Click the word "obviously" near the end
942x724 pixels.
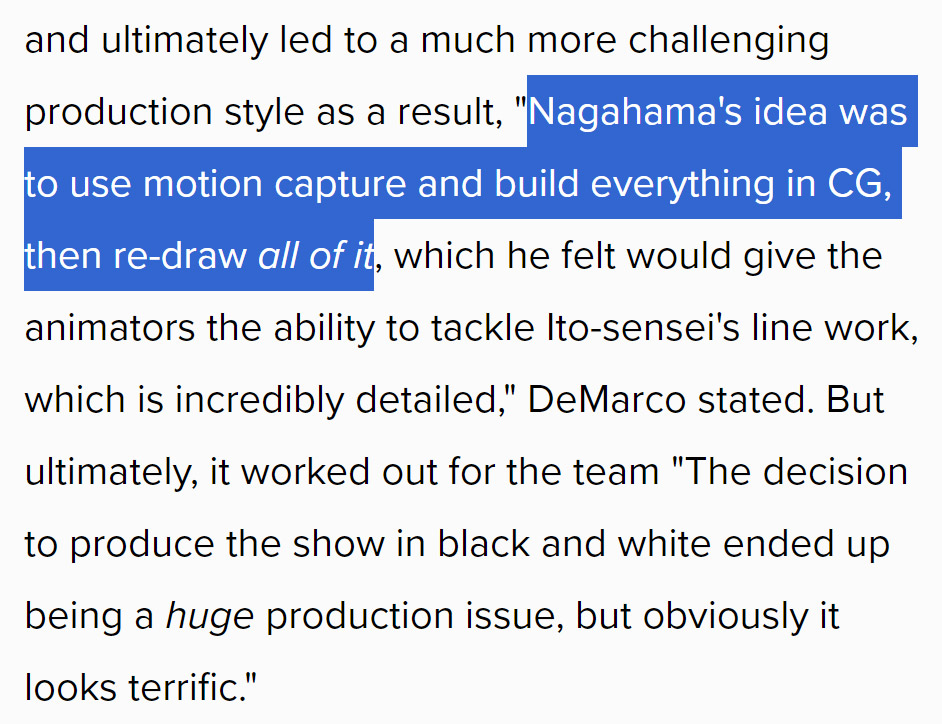click(718, 616)
